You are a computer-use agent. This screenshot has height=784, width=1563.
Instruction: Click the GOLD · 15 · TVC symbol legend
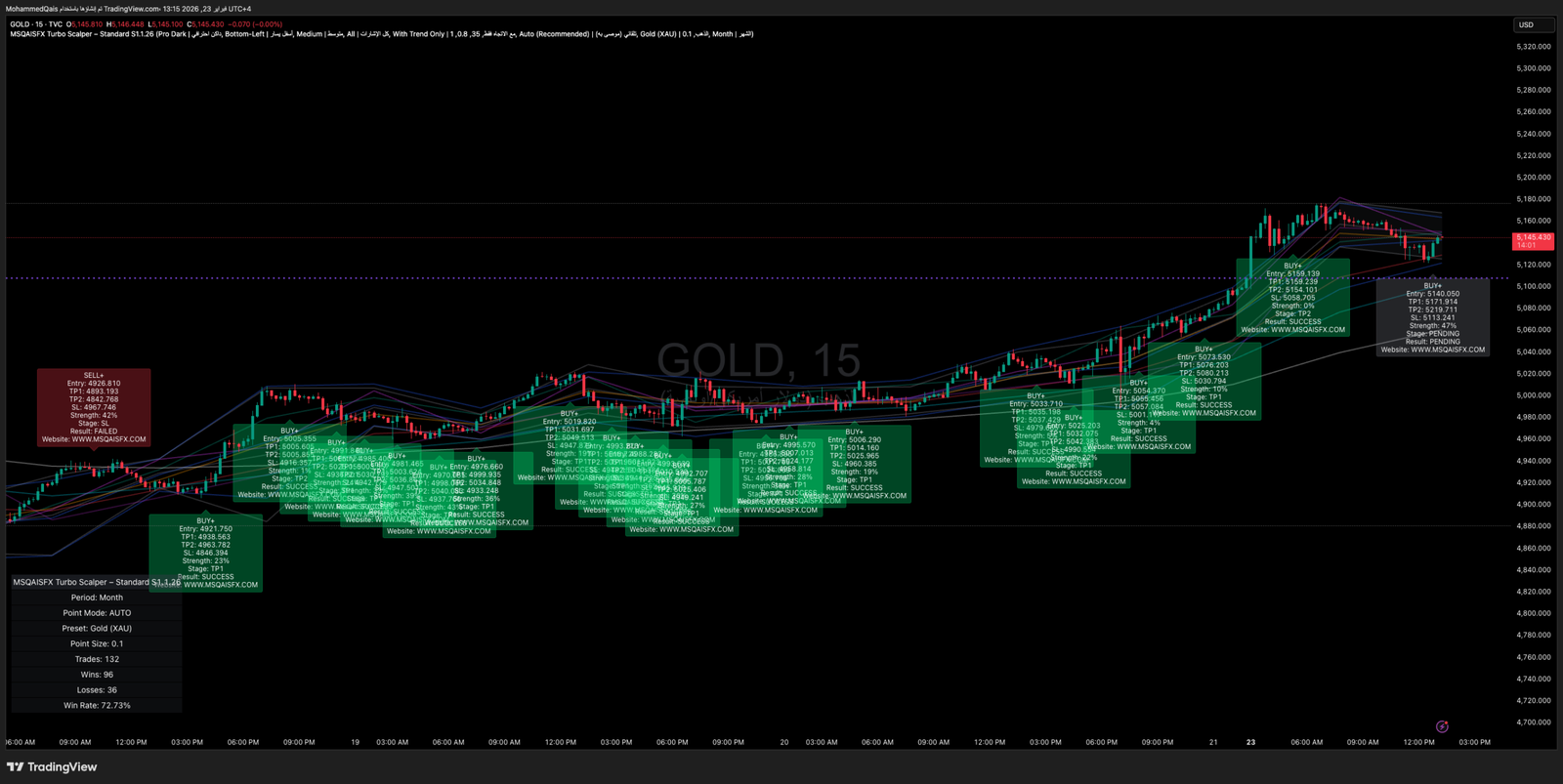[x=36, y=24]
